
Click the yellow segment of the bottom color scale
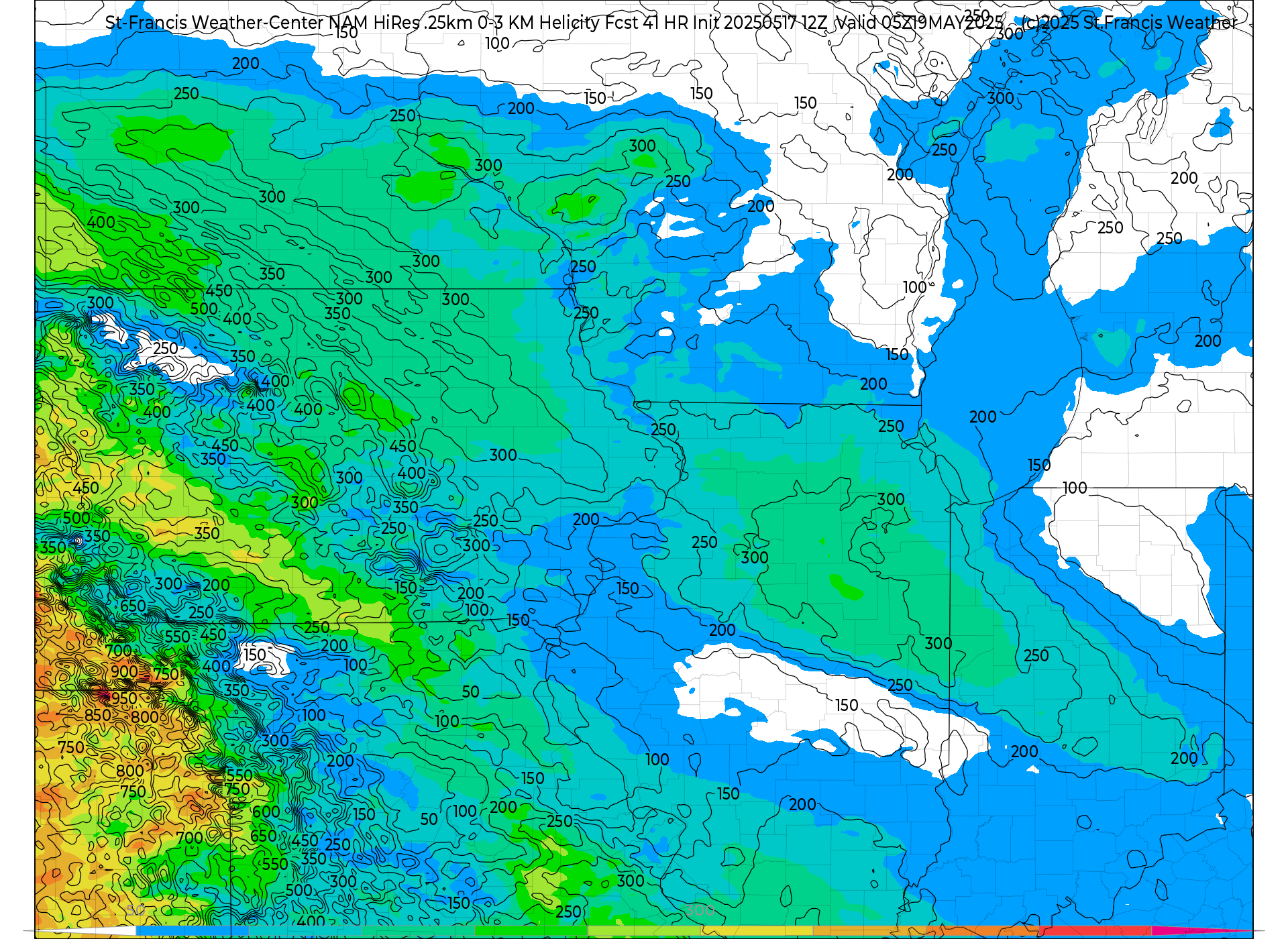(x=757, y=932)
